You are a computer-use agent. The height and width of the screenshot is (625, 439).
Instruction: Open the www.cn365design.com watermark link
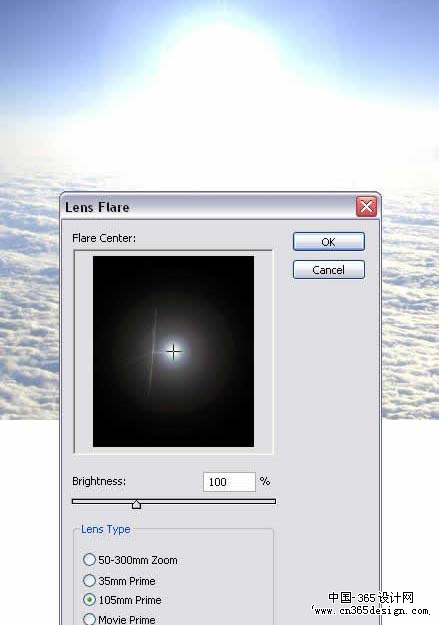(371, 611)
